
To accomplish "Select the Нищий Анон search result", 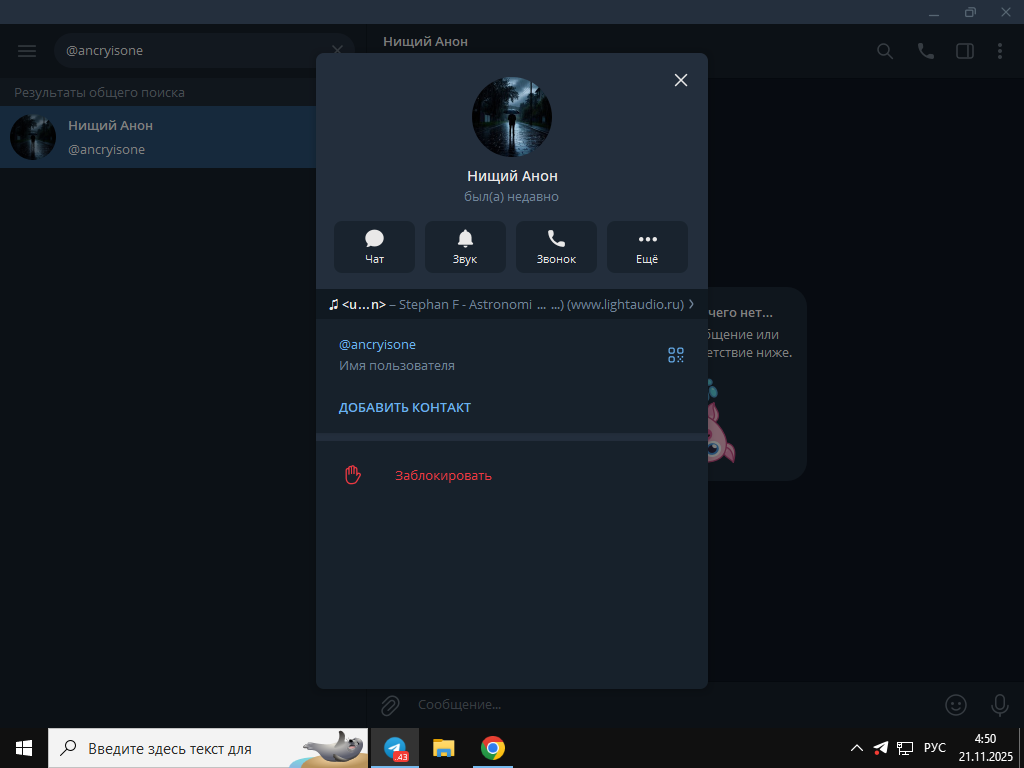I will [x=158, y=137].
